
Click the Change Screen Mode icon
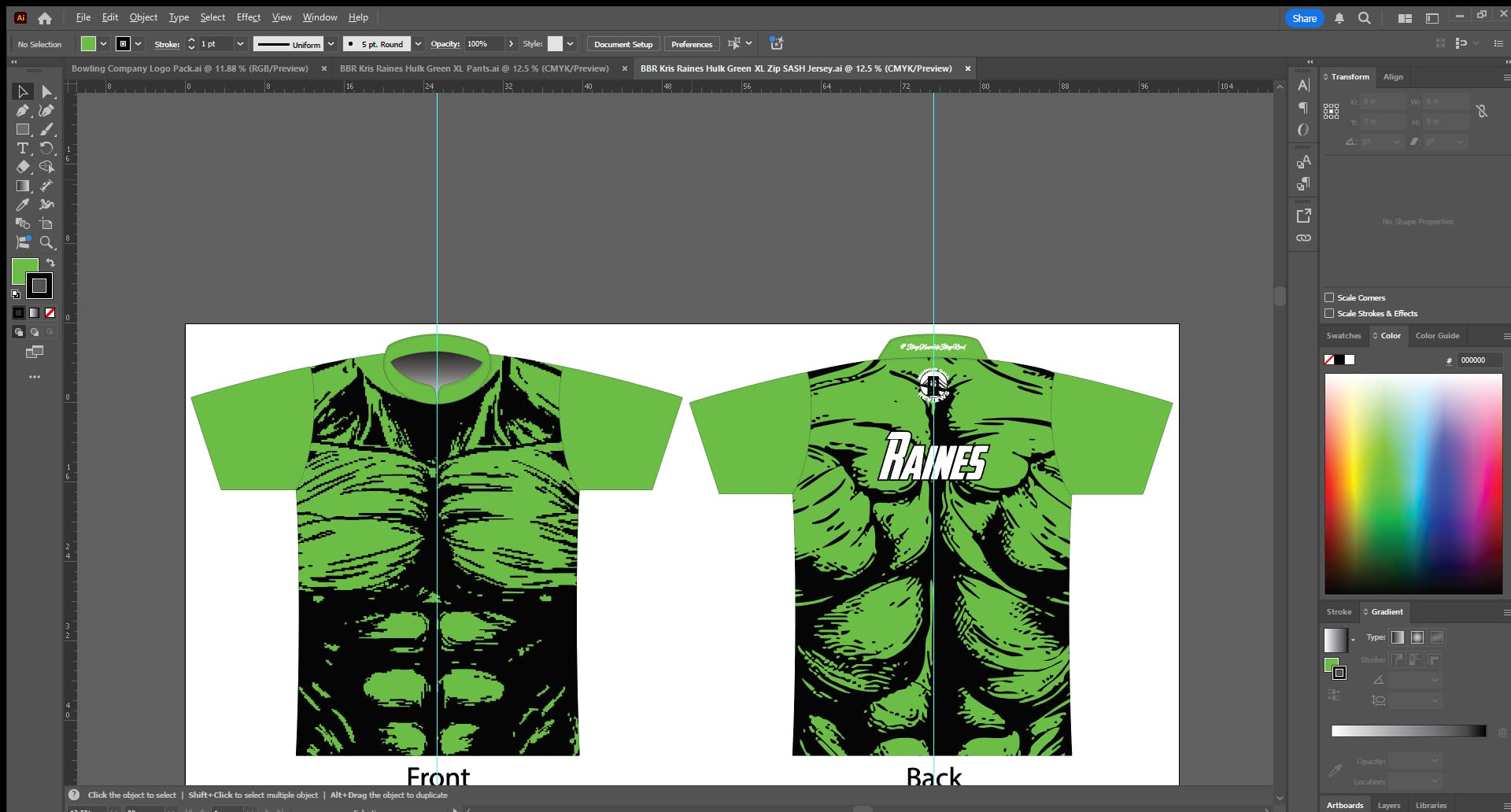coord(35,352)
